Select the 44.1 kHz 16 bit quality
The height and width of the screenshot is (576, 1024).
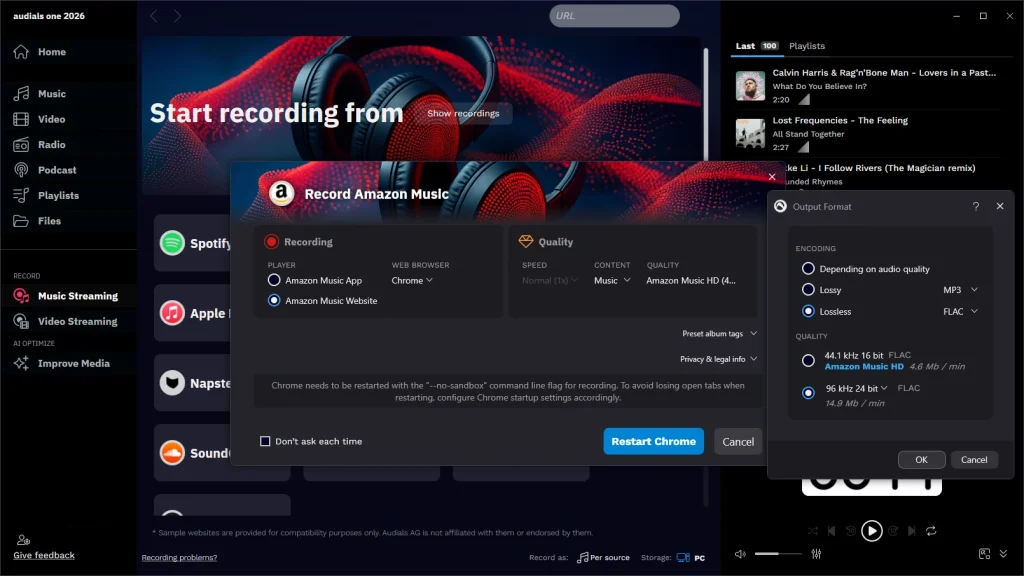(x=808, y=360)
